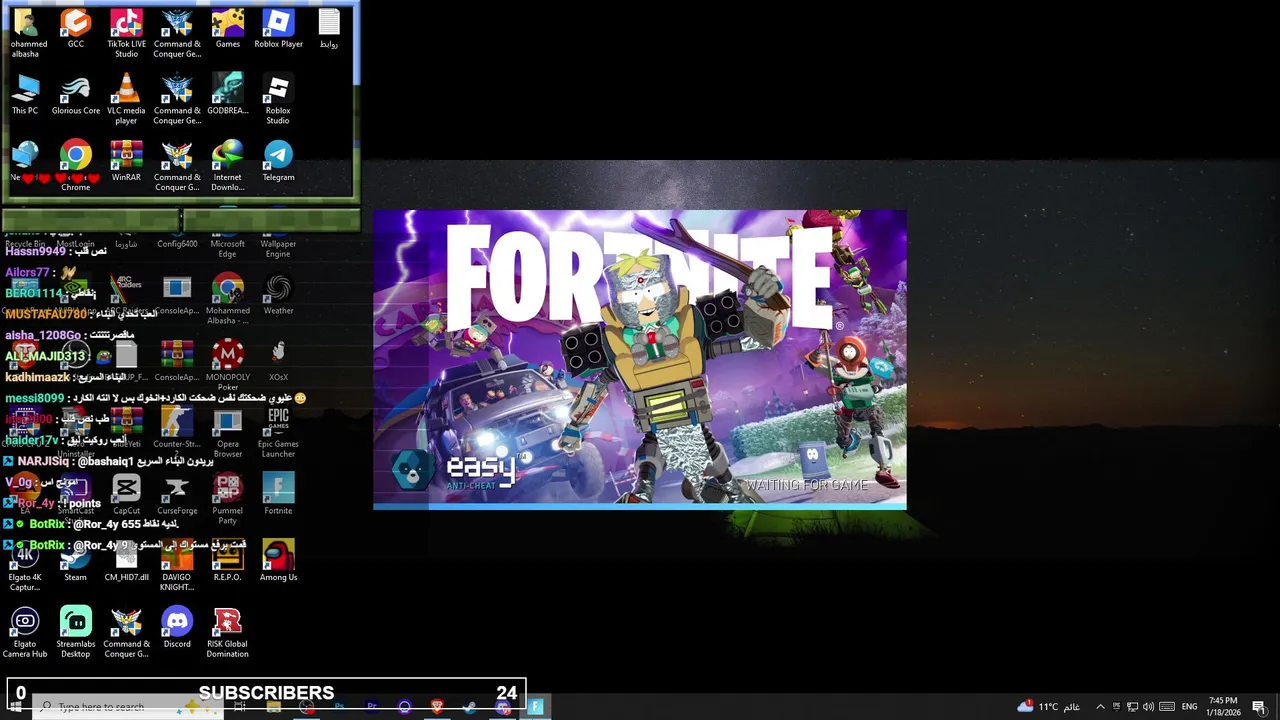Open network status tray icon
Screen dimensions: 1280x720
tap(1132, 707)
